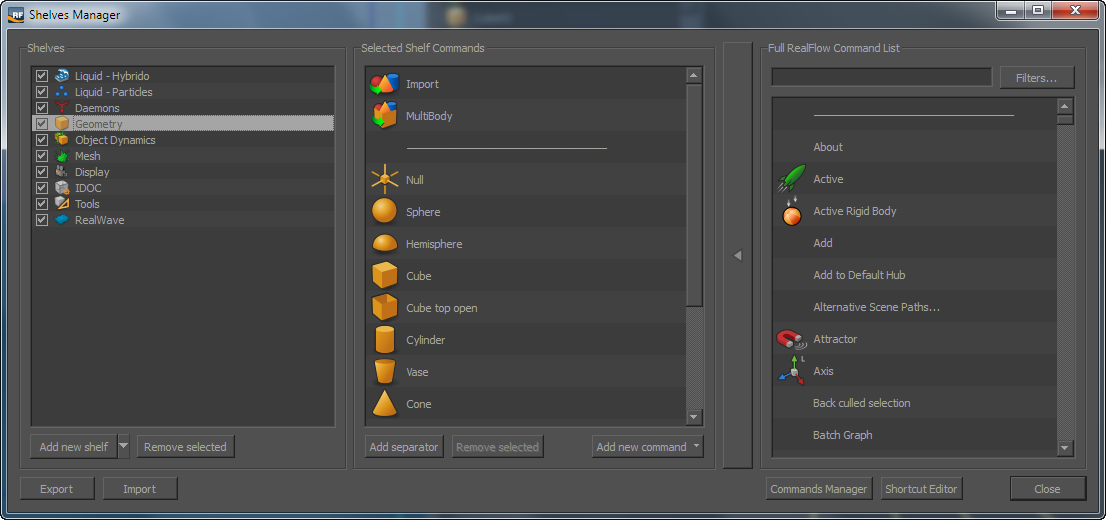
Task: Select the Cylinder geometry icon
Action: point(384,340)
